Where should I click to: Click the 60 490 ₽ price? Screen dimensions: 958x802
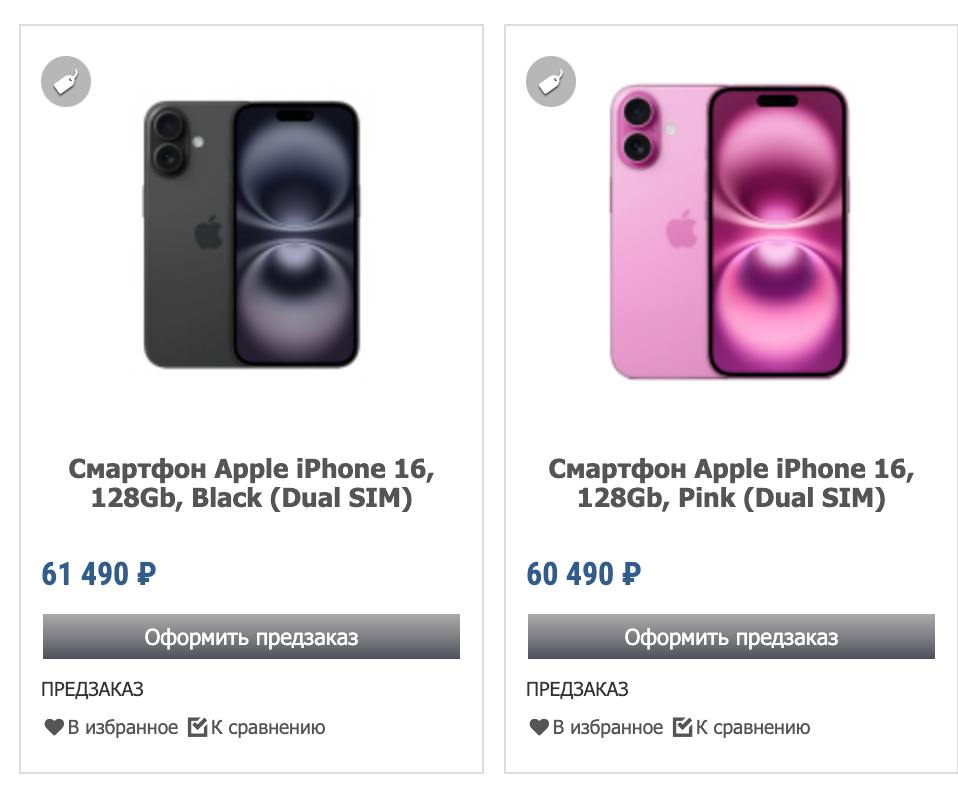tap(583, 574)
